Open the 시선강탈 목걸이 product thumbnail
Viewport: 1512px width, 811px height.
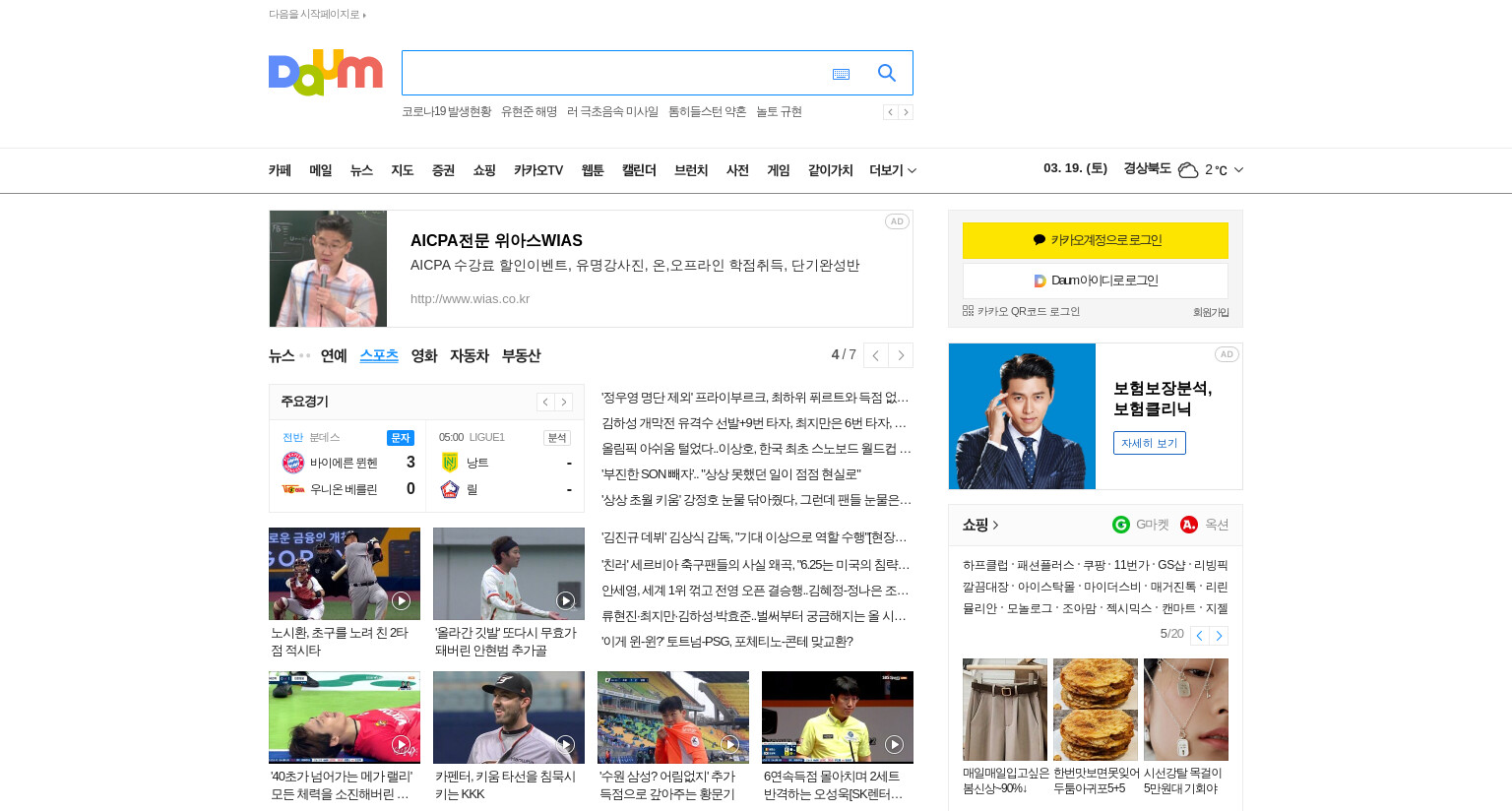pyautogui.click(x=1186, y=710)
